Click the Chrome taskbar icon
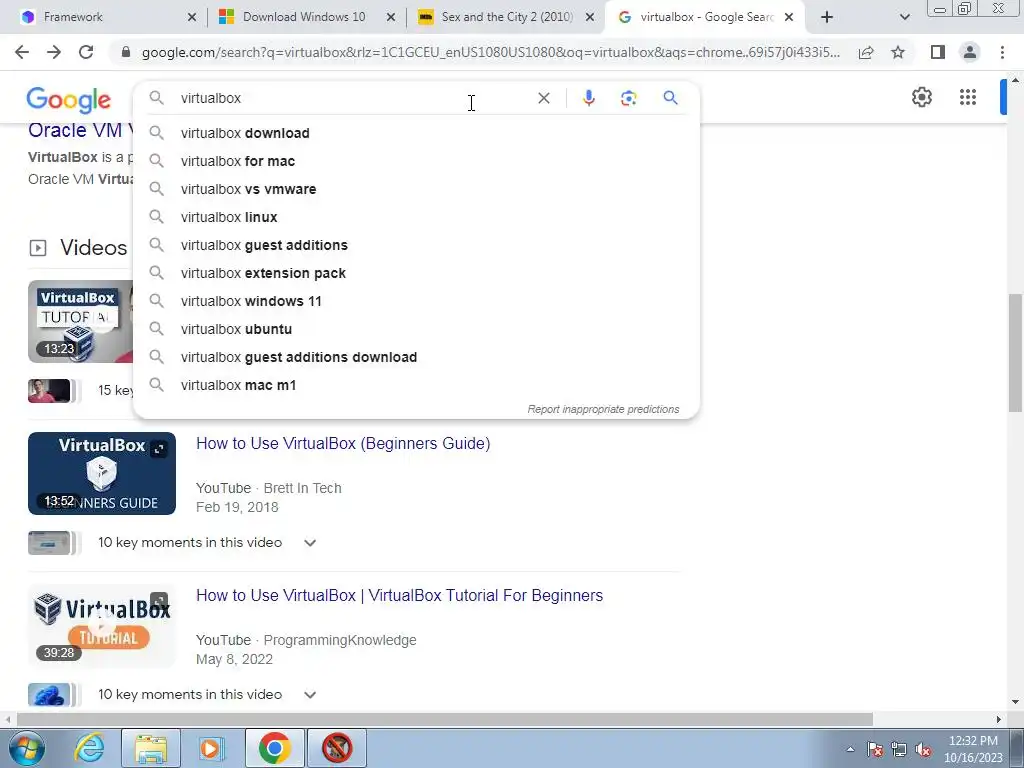Image resolution: width=1024 pixels, height=768 pixels. 274,748
